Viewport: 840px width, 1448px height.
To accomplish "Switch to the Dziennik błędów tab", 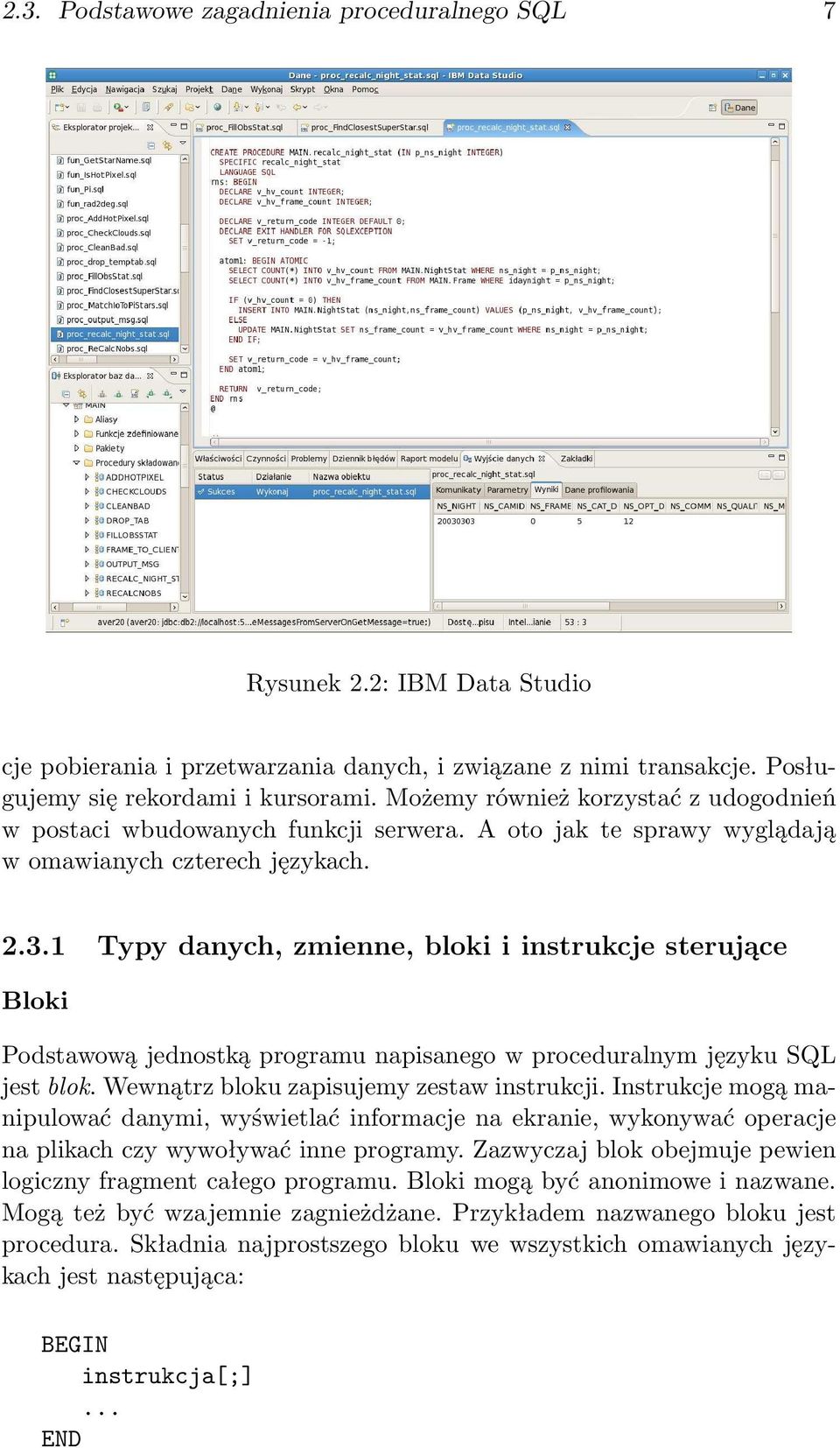I will 364,459.
